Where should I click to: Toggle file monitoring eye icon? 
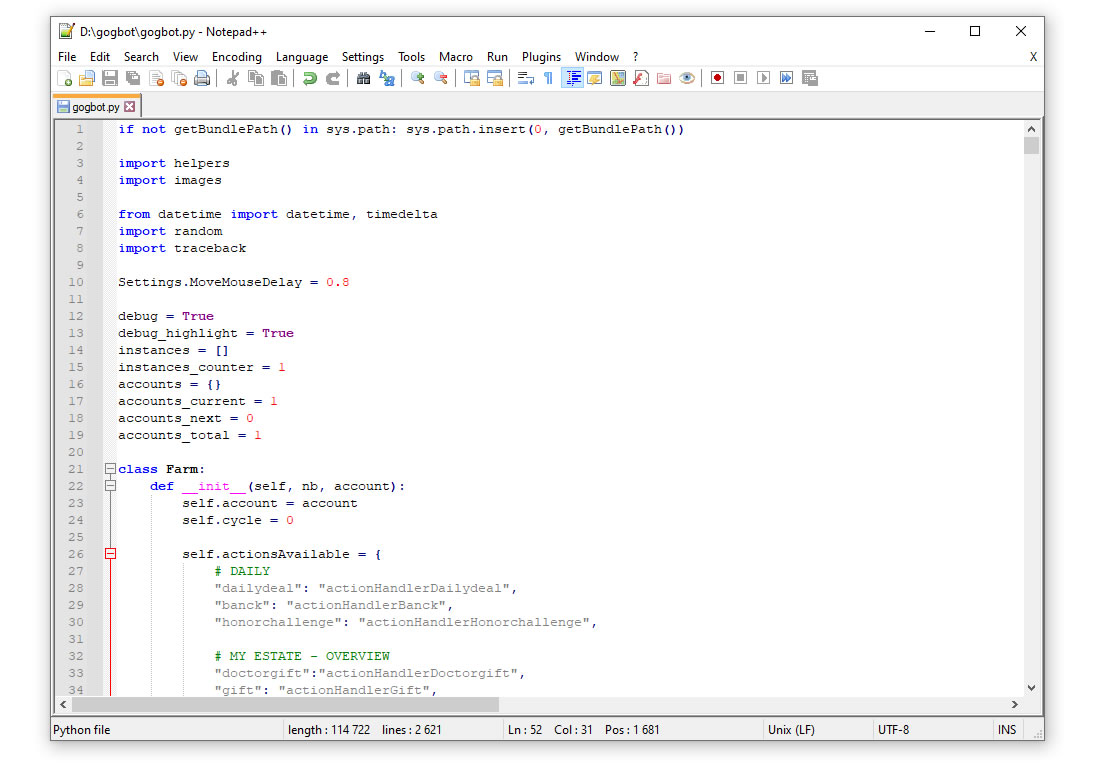point(687,78)
